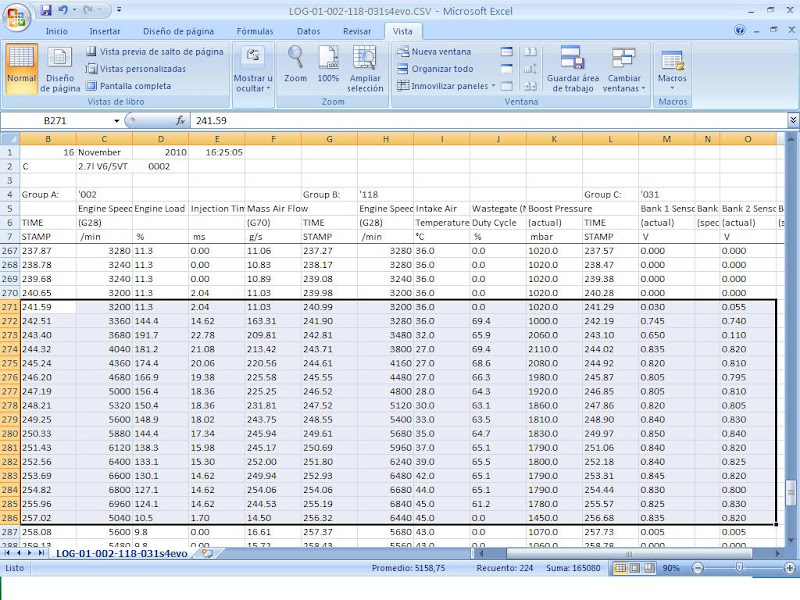Viewport: 800px width, 600px height.
Task: Open the Fórmulas ribbon tab
Action: pyautogui.click(x=255, y=31)
